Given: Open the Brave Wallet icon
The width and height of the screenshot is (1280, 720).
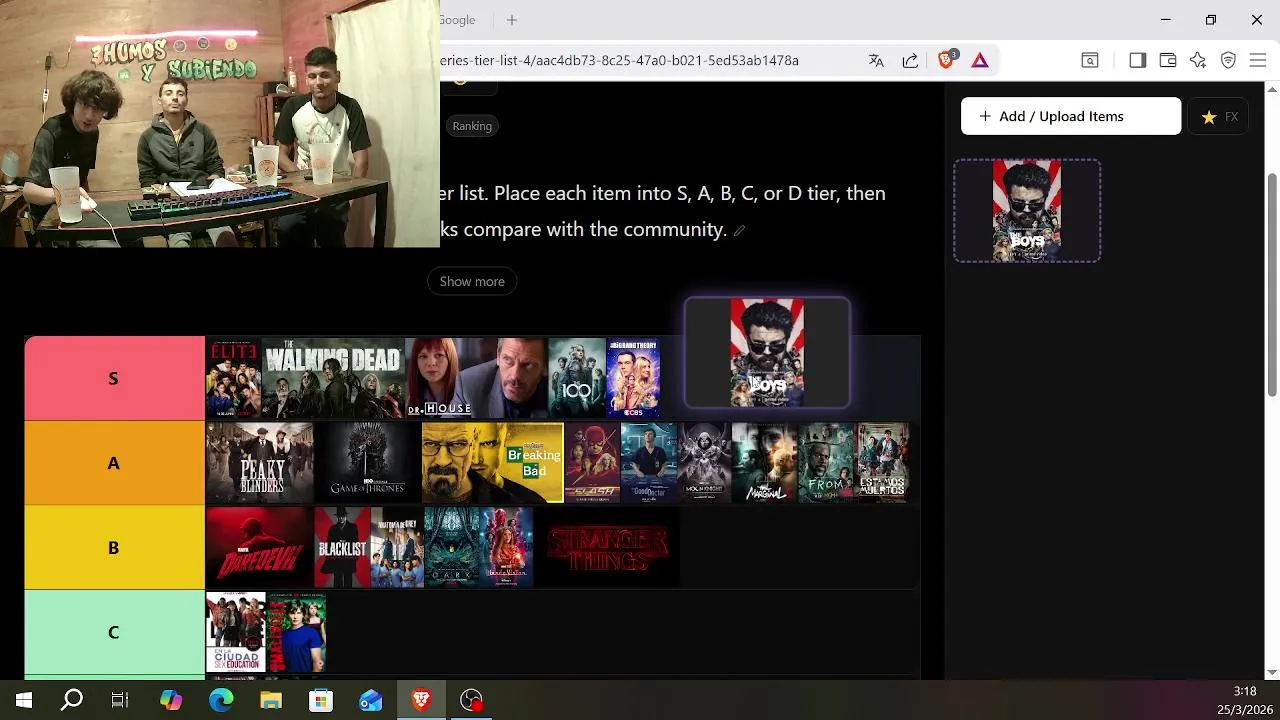Looking at the screenshot, I should pyautogui.click(x=1167, y=60).
